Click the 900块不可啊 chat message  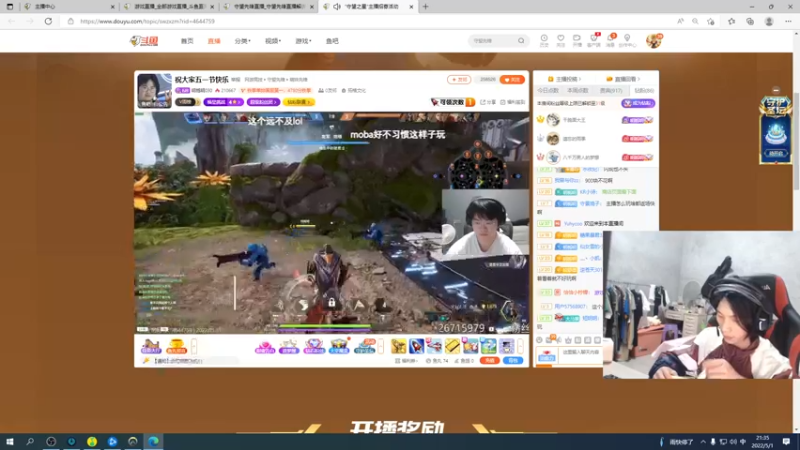tap(598, 181)
